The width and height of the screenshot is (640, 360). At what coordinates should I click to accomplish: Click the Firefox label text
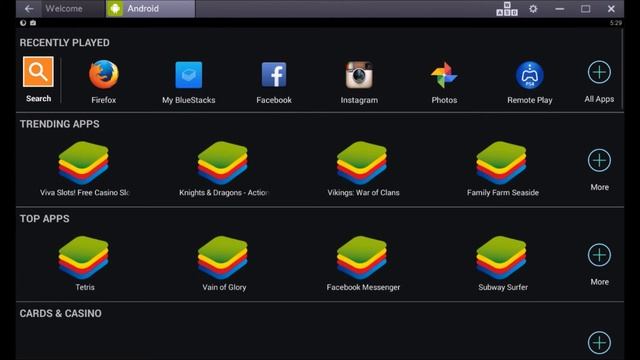[x=104, y=100]
